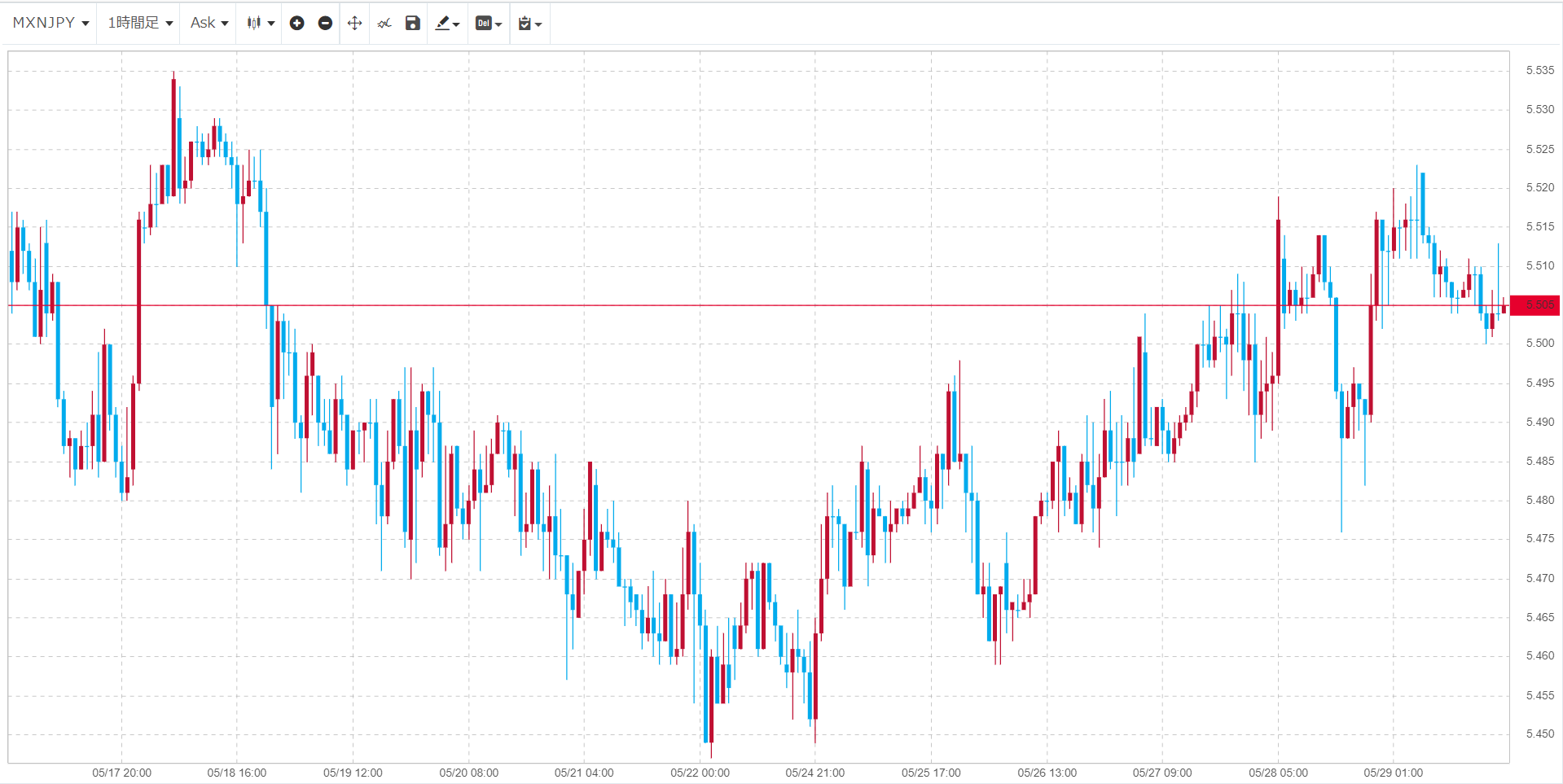Open the MXNJPY currency pair dropdown
Viewport: 1563px width, 784px height.
tap(50, 23)
